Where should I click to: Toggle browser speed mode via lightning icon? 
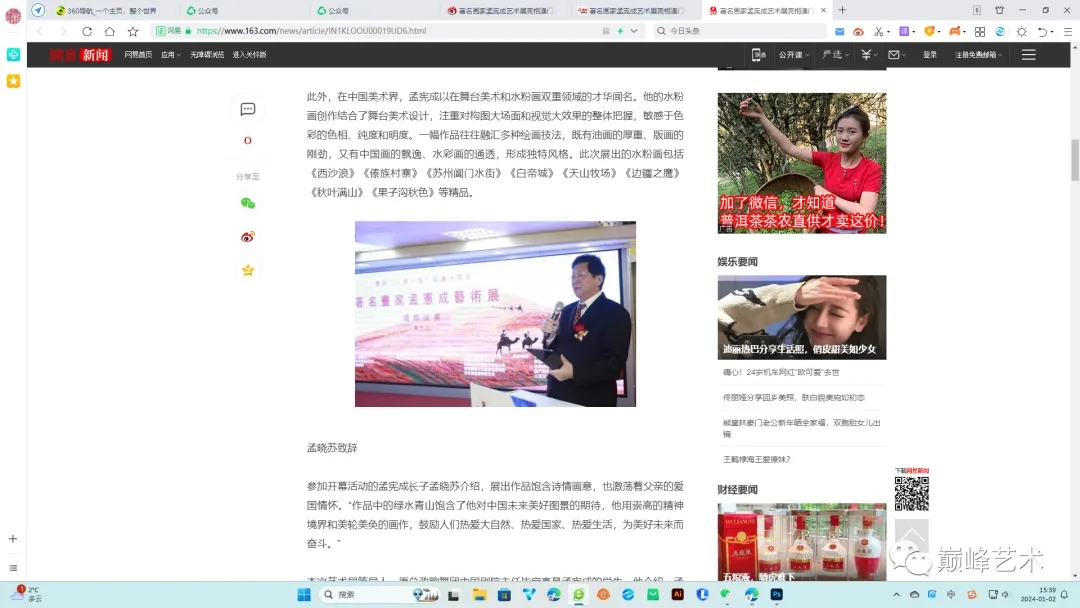click(620, 30)
